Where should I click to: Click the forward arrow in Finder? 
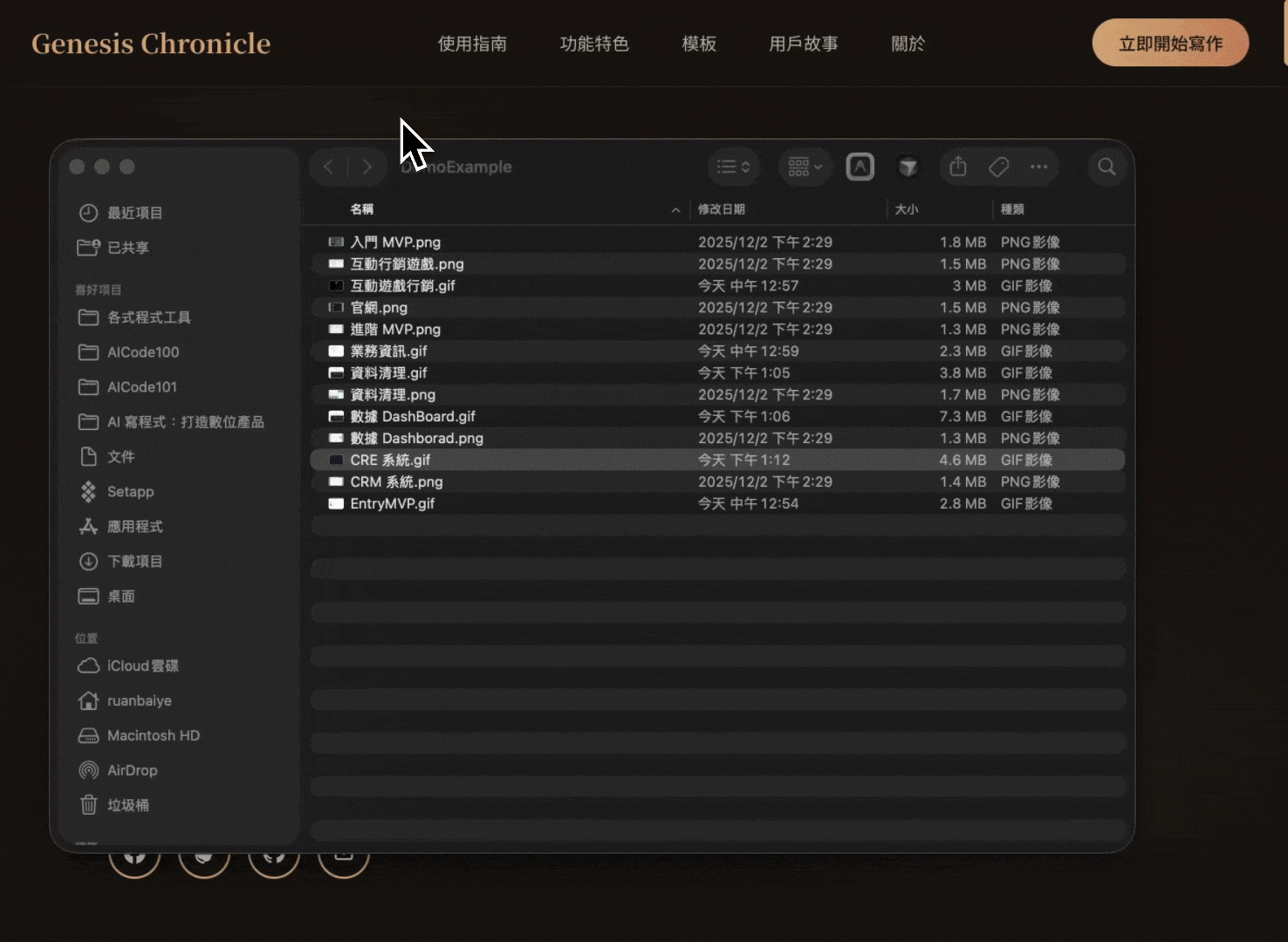coord(367,167)
